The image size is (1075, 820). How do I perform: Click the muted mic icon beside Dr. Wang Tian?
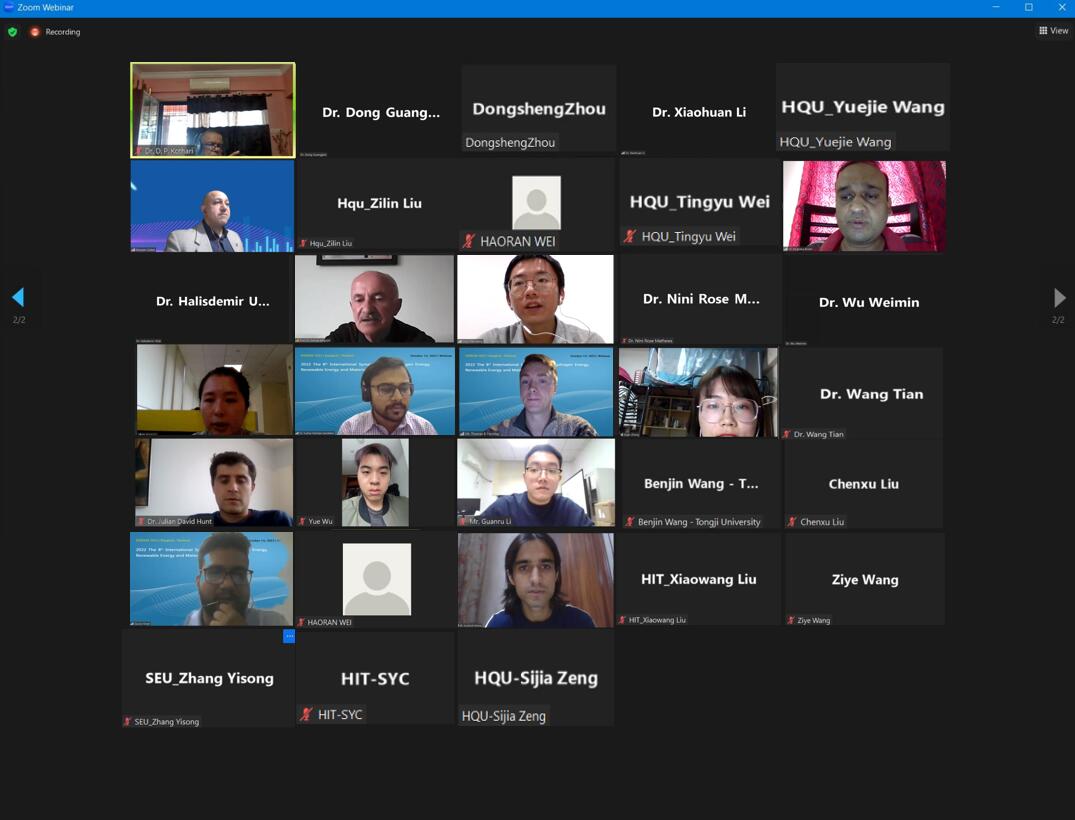788,434
